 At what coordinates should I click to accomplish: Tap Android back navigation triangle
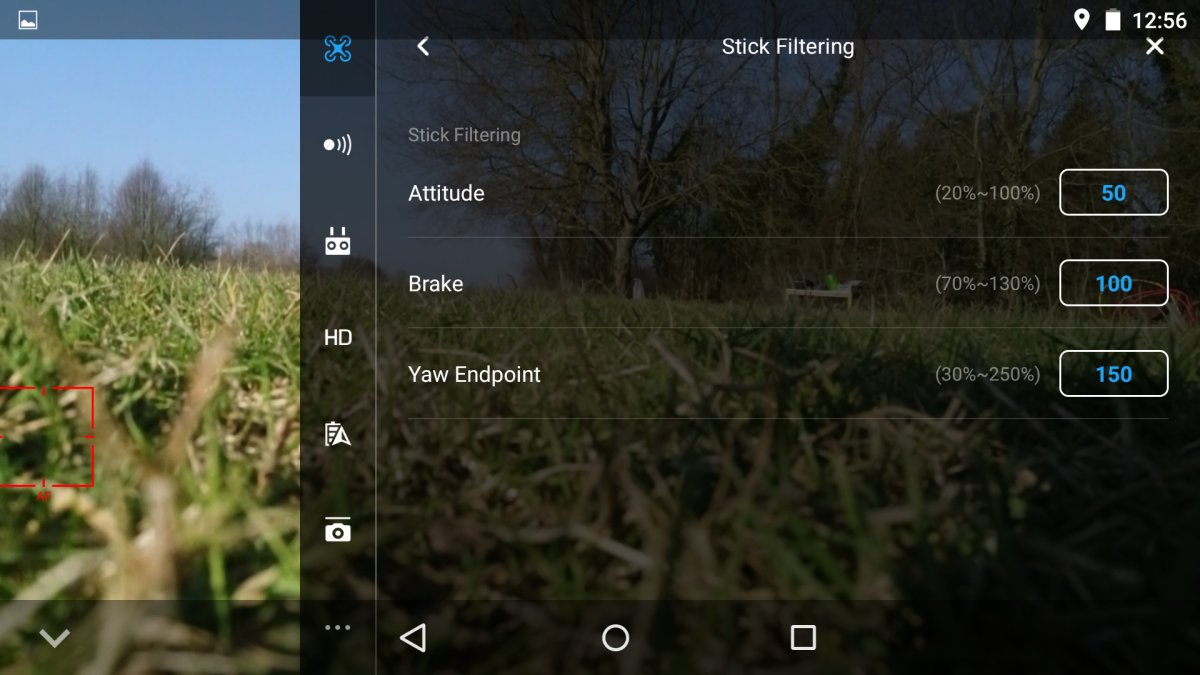coord(413,638)
